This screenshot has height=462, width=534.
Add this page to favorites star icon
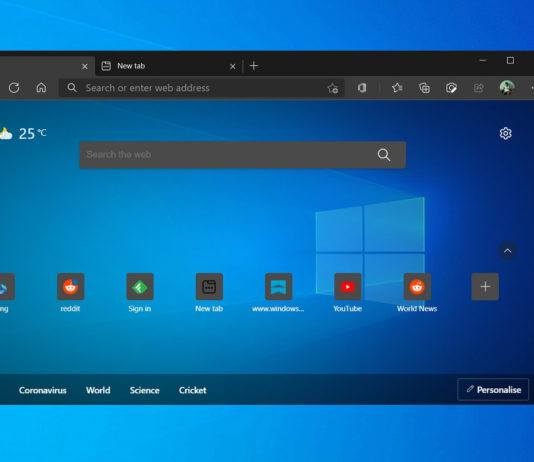pyautogui.click(x=333, y=88)
